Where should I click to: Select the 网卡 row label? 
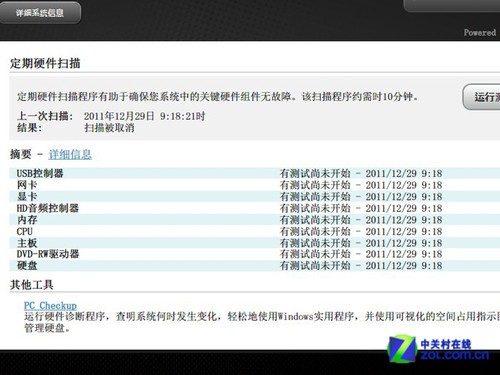(x=27, y=185)
